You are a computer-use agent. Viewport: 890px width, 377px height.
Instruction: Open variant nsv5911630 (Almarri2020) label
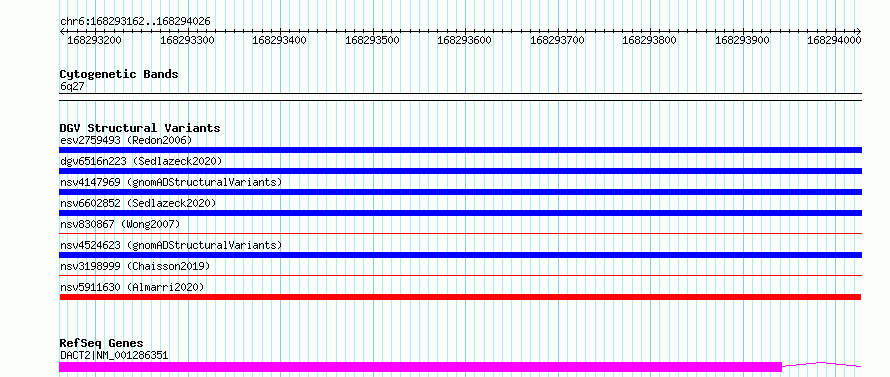[x=132, y=287]
